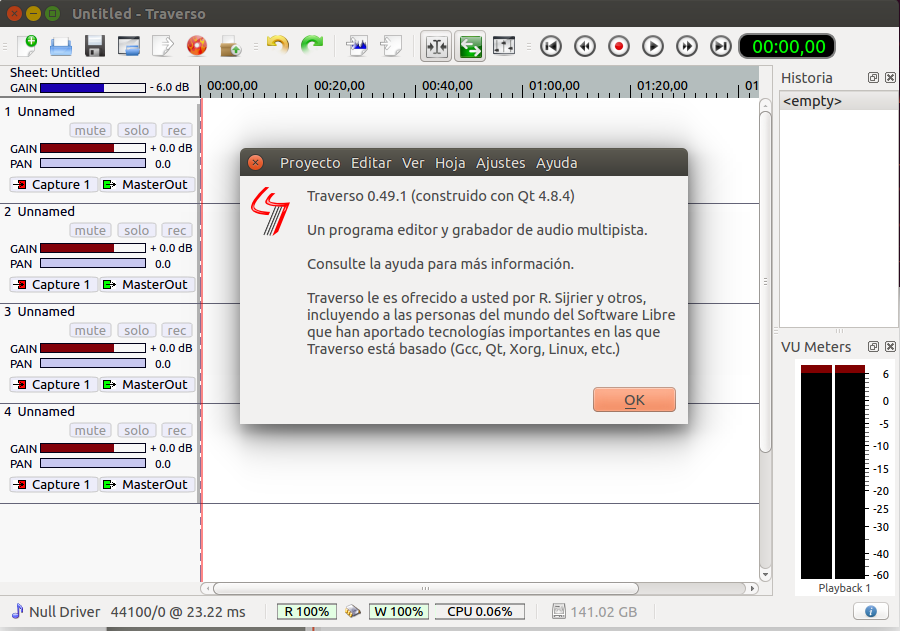Viewport: 900px width, 631px height.
Task: Solo track 1 Unnamed
Action: click(x=137, y=130)
